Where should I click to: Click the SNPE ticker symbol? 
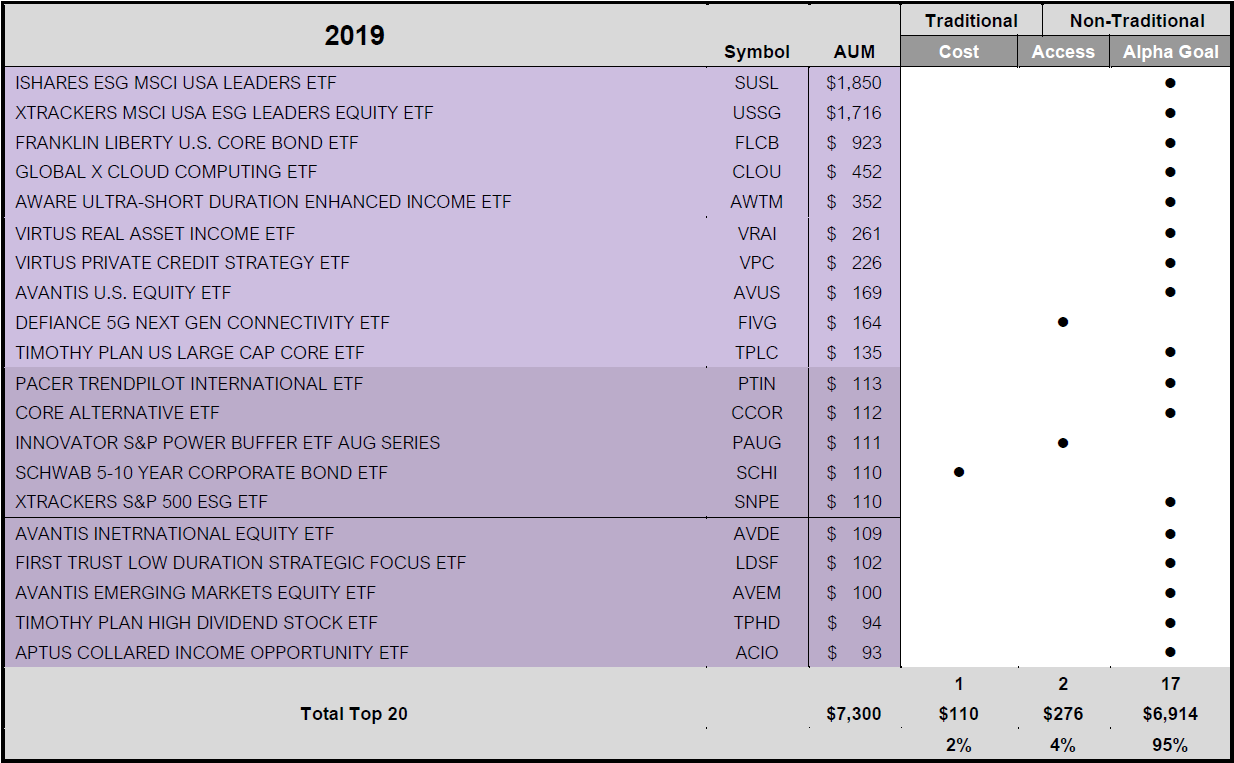(x=756, y=502)
